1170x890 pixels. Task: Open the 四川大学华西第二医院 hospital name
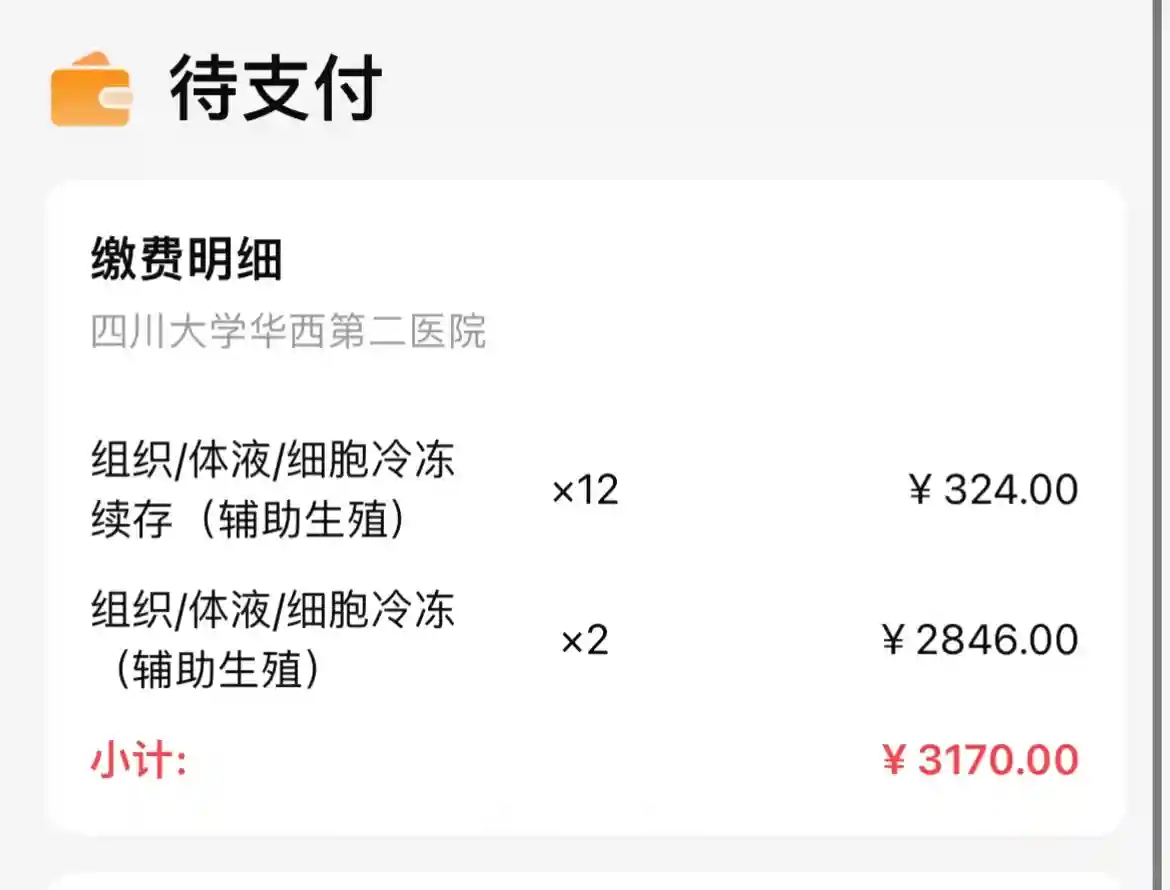tap(289, 331)
